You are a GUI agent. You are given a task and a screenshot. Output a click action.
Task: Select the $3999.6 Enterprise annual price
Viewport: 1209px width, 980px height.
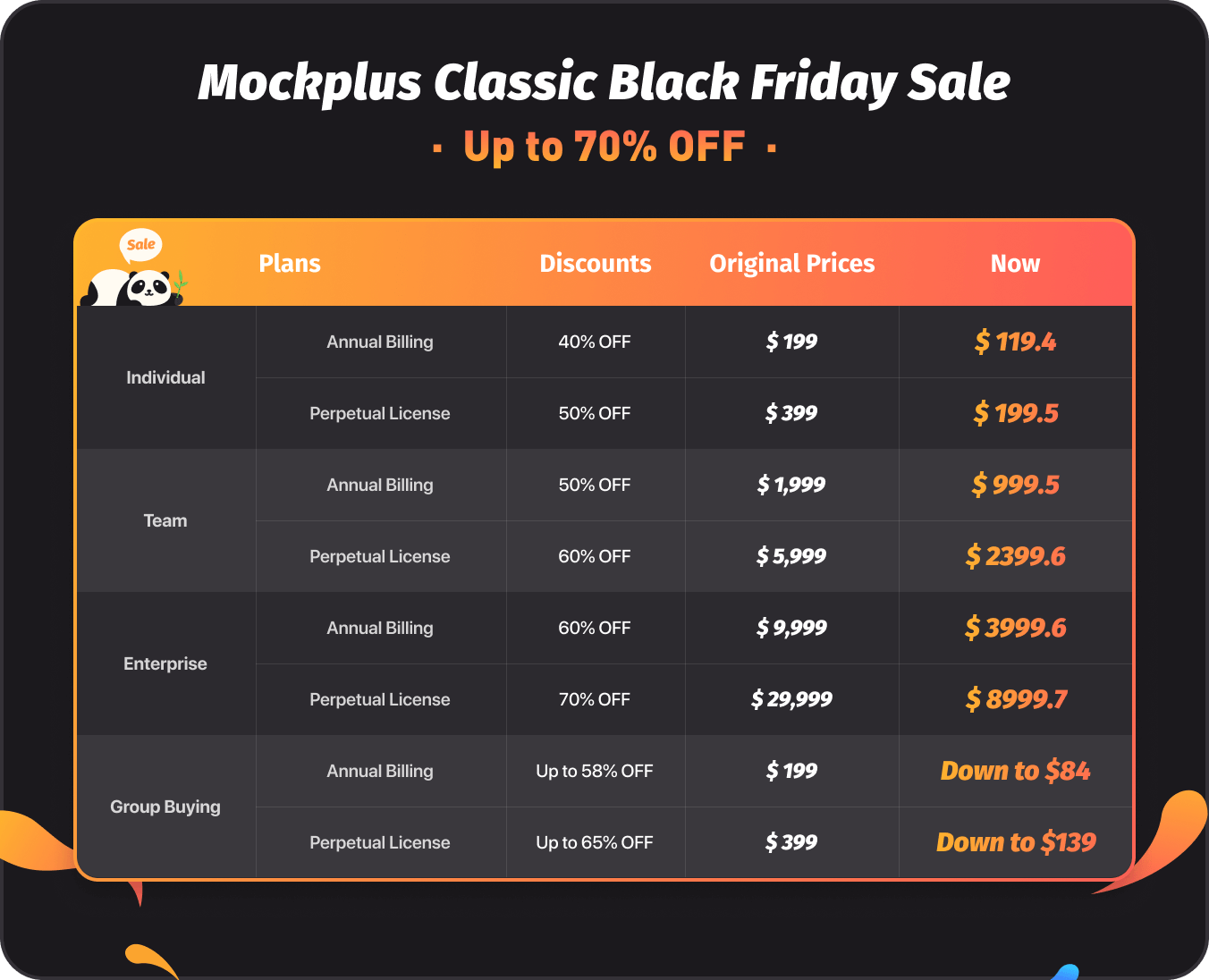tap(1016, 628)
